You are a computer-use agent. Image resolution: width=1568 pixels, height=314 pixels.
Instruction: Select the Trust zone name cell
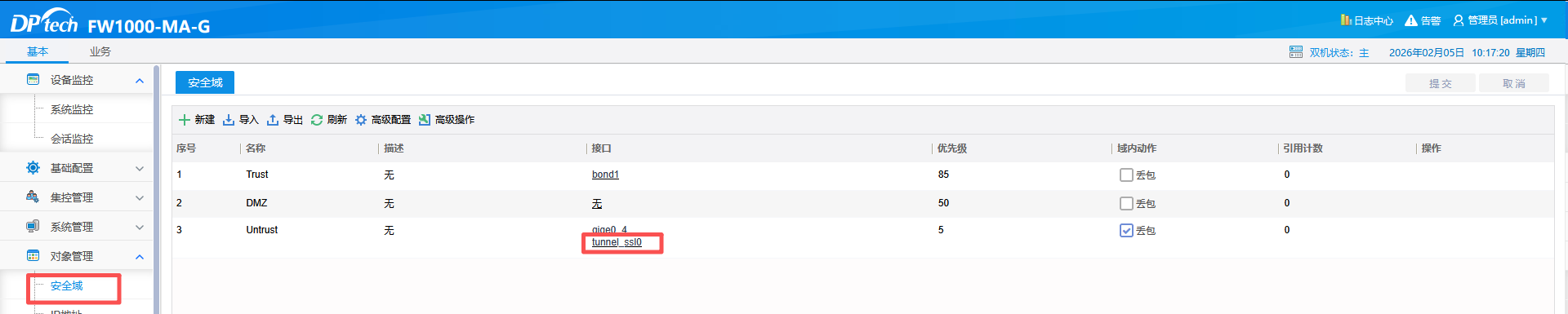click(257, 175)
